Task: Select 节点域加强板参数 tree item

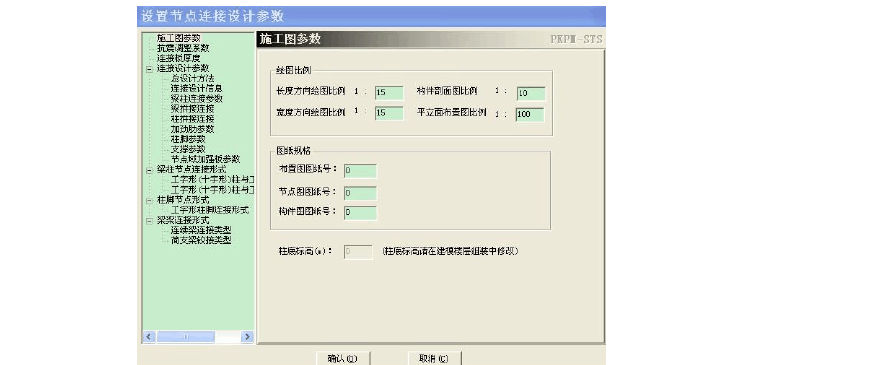Action: [205, 159]
